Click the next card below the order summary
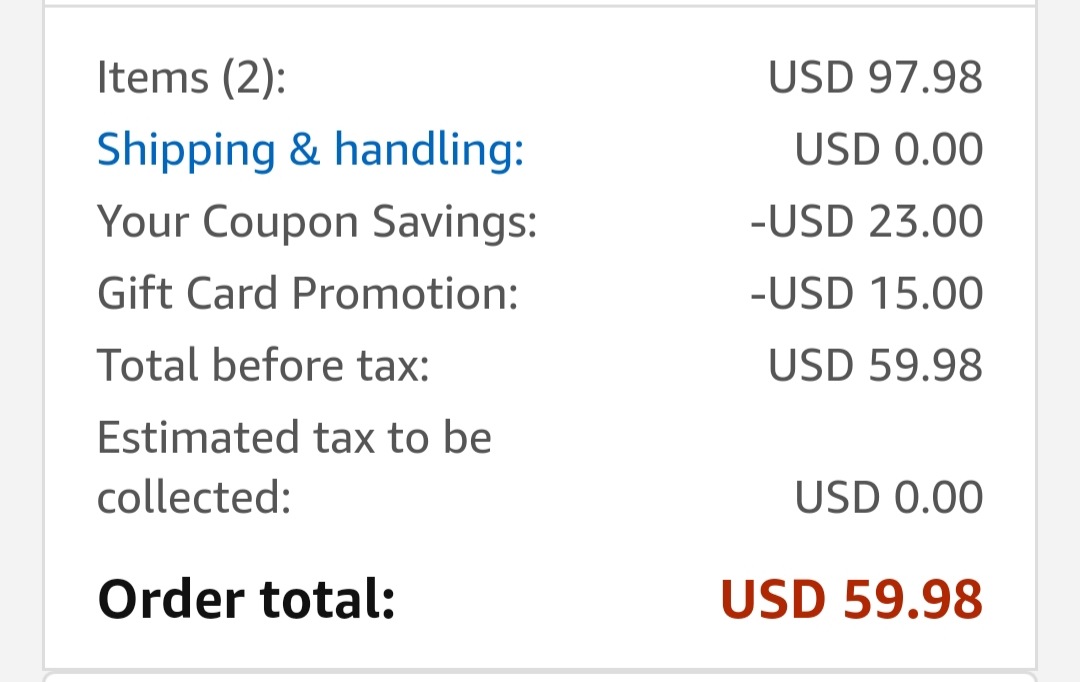The width and height of the screenshot is (1080, 682). point(540,676)
